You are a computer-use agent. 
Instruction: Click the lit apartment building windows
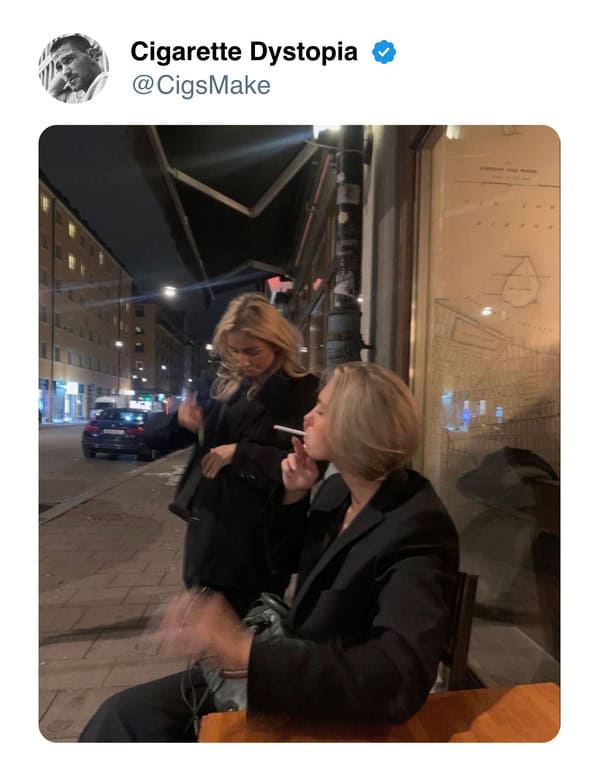[x=82, y=297]
